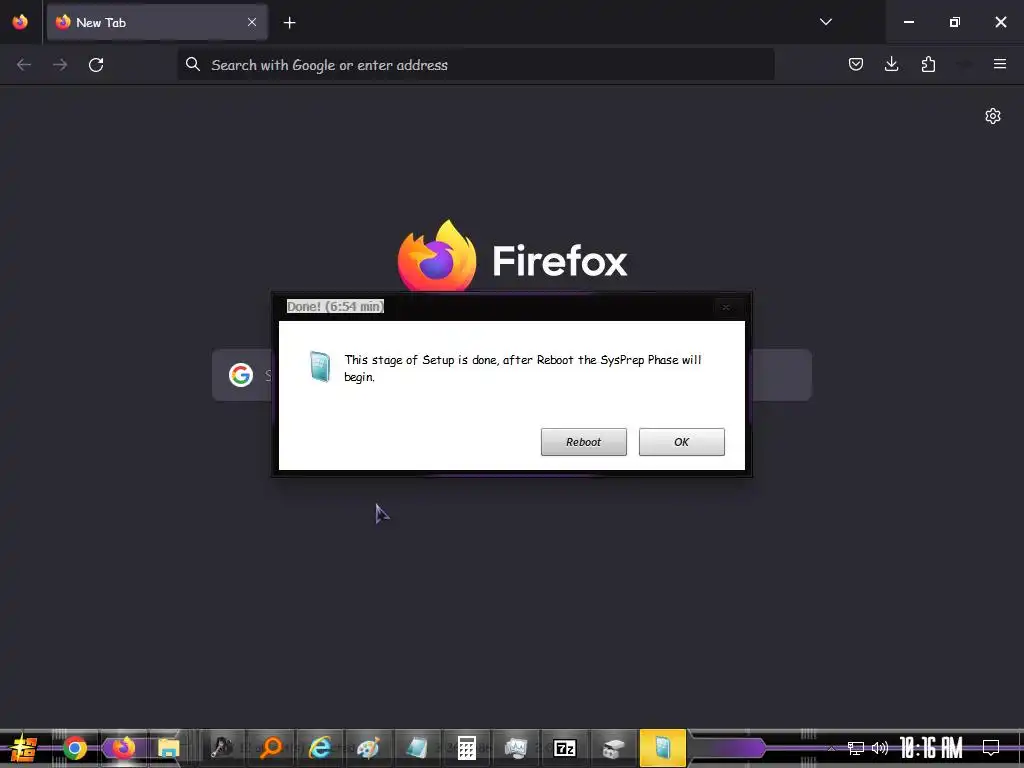The height and width of the screenshot is (768, 1024).
Task: Open the notification center icon
Action: 991,748
